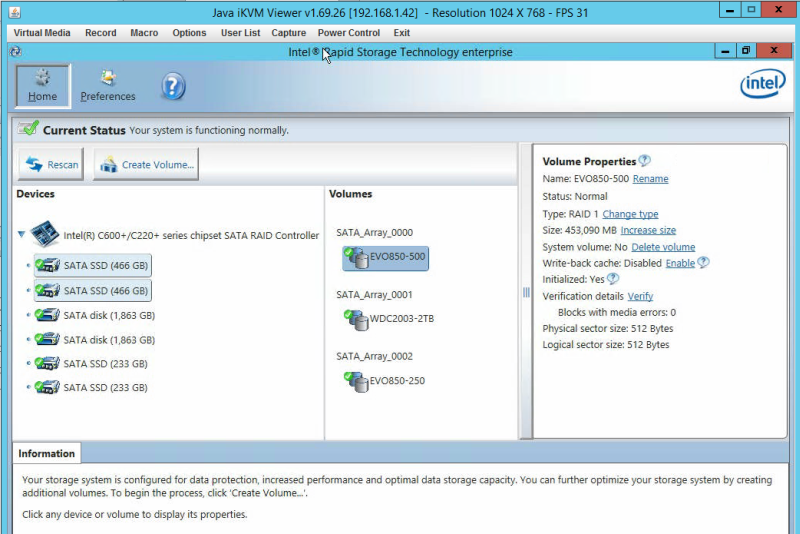This screenshot has height=534, width=800.
Task: Click the first SATA SSD (466 GB) device
Action: pos(93,266)
